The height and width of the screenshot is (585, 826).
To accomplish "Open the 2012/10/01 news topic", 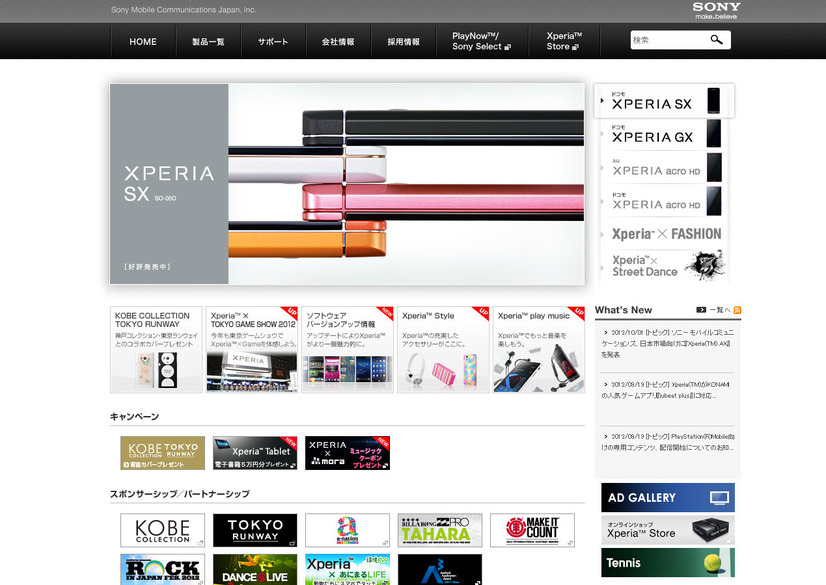I will click(x=667, y=343).
